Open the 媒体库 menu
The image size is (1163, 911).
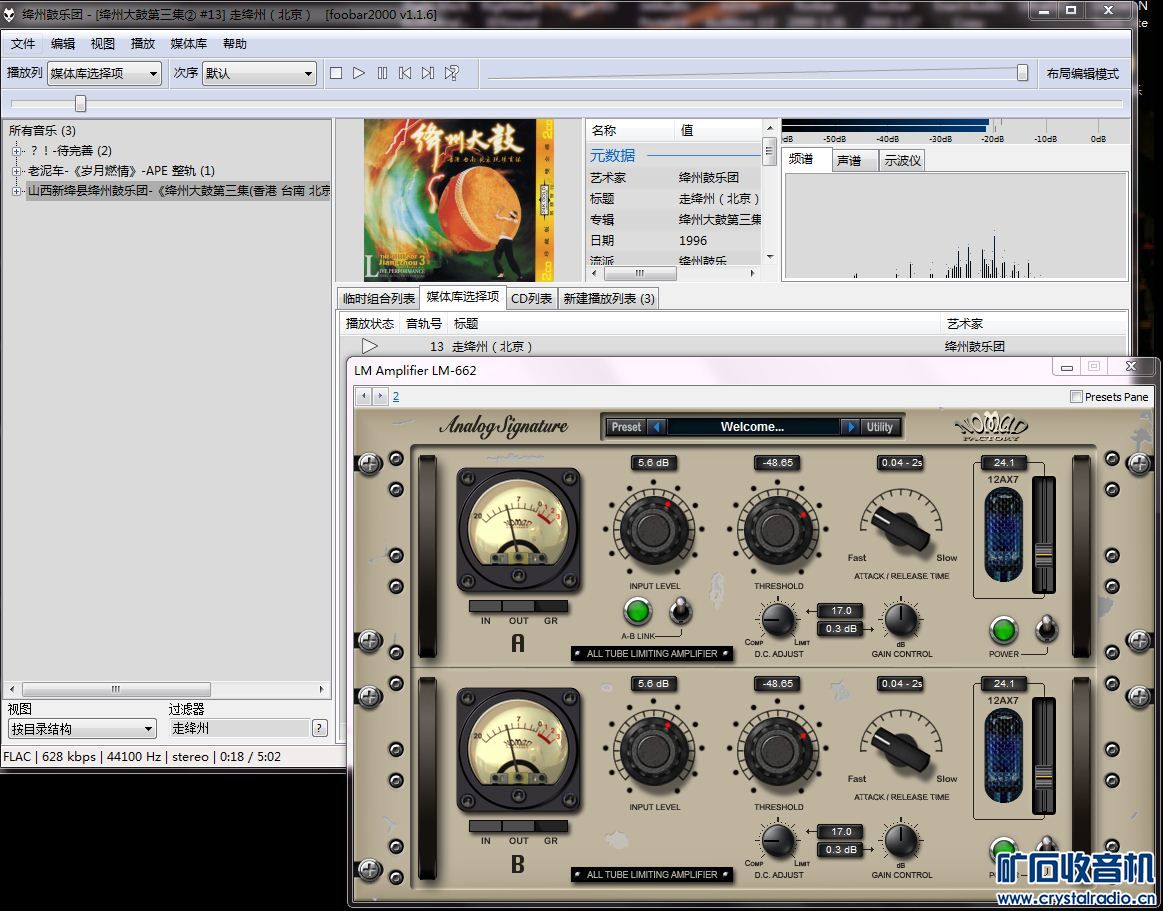pos(189,44)
